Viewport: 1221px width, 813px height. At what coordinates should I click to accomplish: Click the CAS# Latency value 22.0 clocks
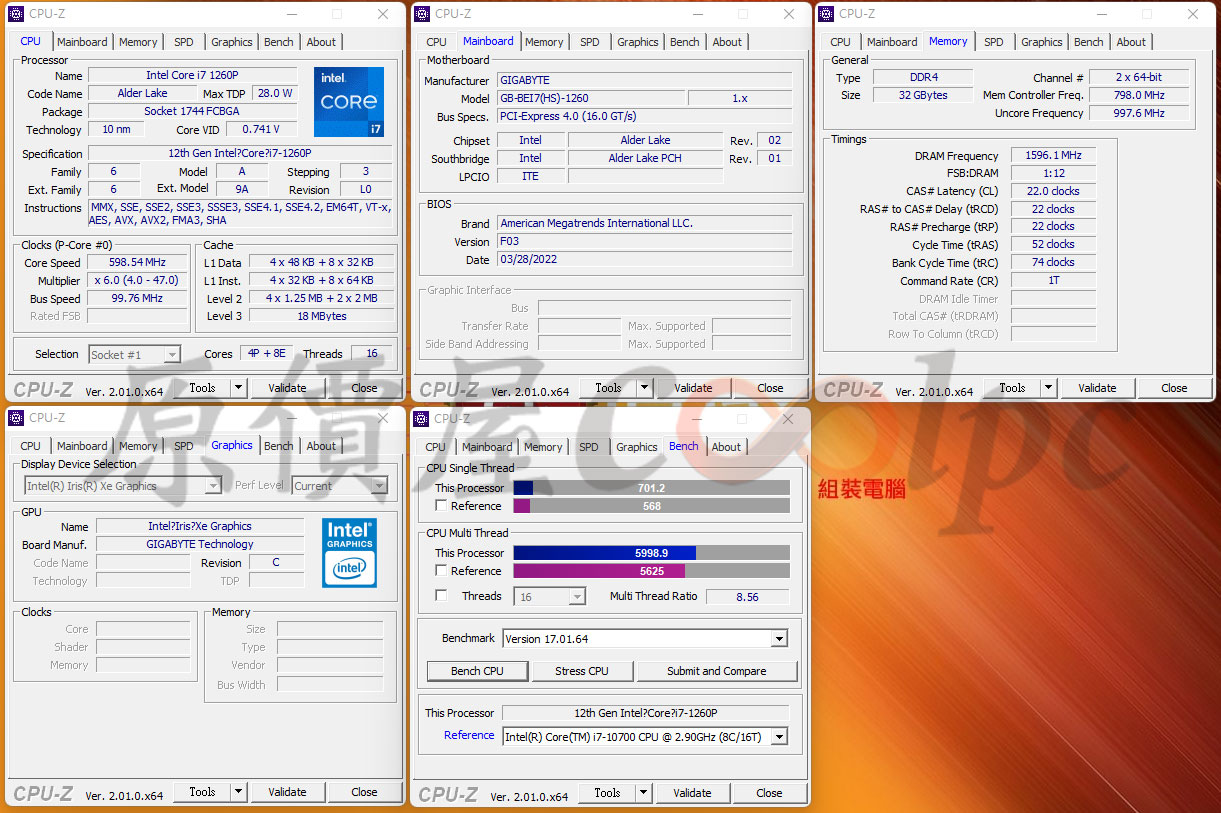pyautogui.click(x=1053, y=191)
